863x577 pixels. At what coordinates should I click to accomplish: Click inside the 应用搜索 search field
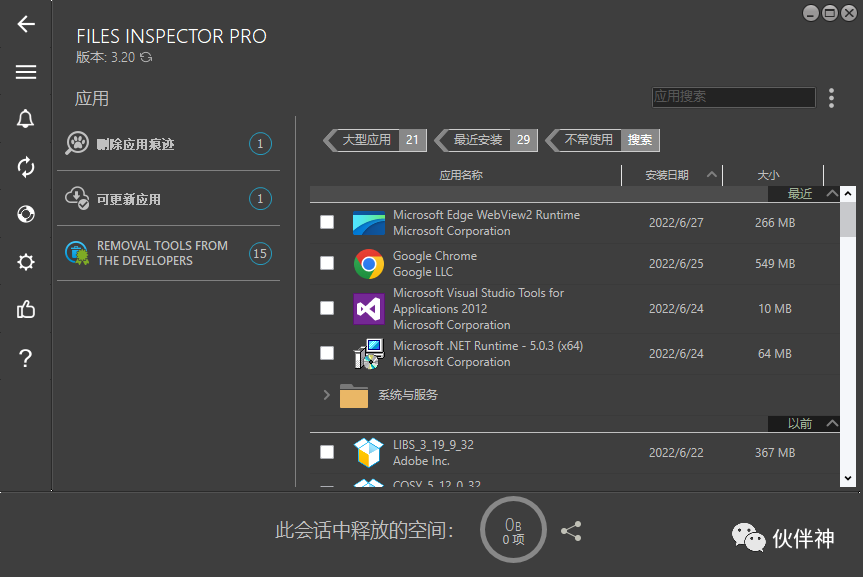click(733, 97)
